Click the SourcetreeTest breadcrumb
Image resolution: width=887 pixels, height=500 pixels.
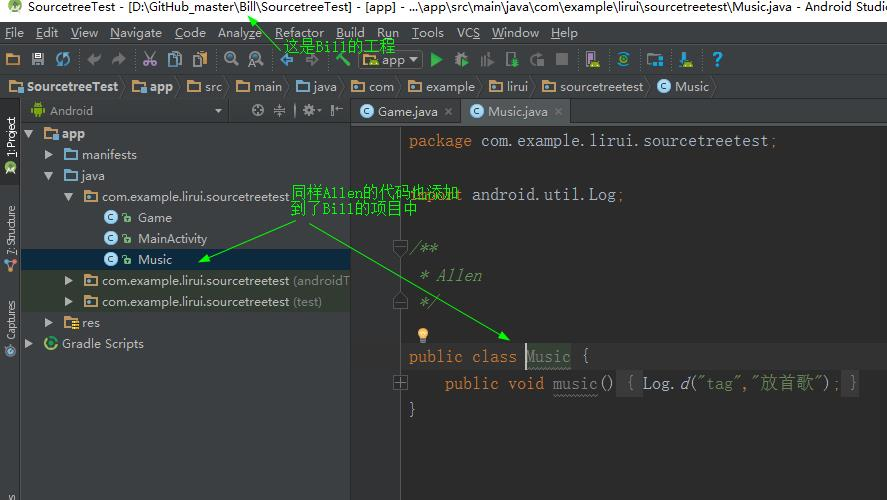(x=63, y=87)
